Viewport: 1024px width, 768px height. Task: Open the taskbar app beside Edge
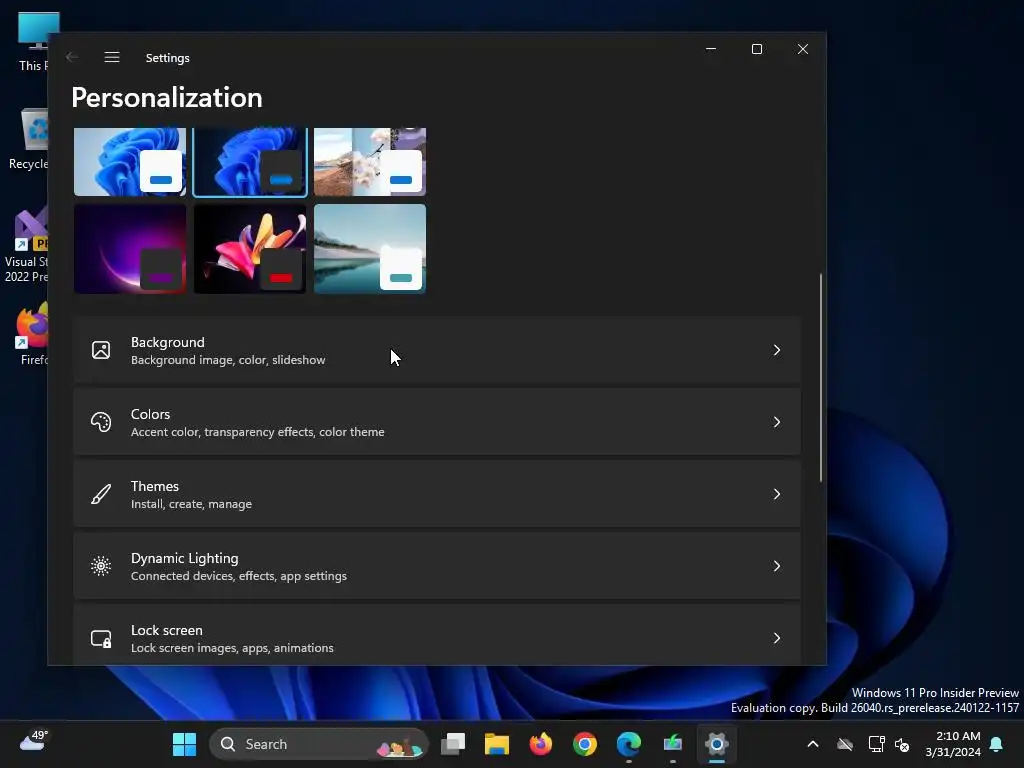[673, 744]
